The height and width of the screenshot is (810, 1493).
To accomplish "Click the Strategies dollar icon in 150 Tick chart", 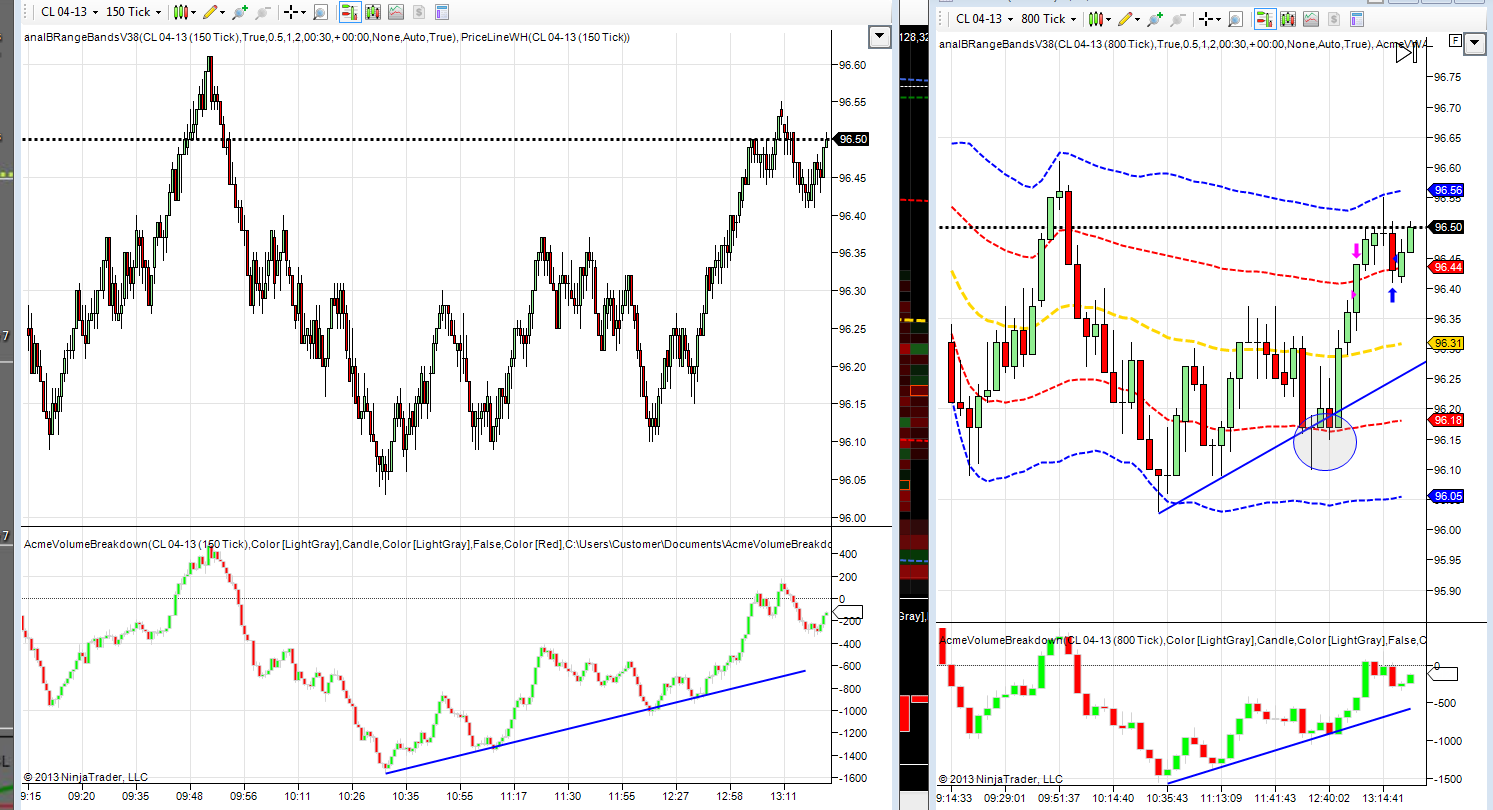I will click(x=418, y=12).
